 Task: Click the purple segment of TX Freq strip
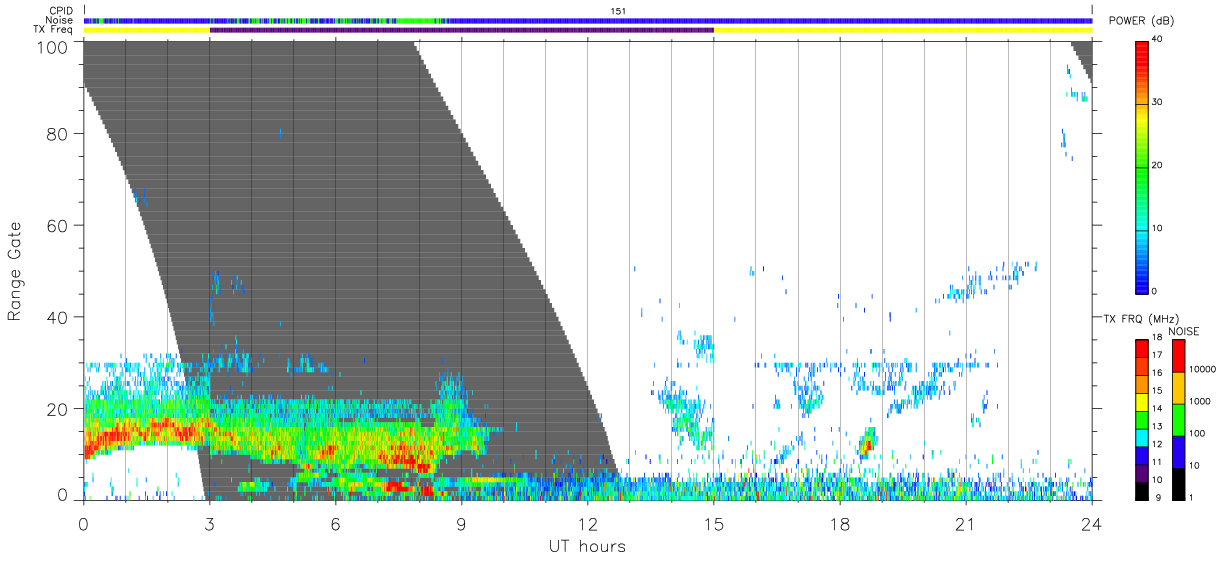point(462,30)
